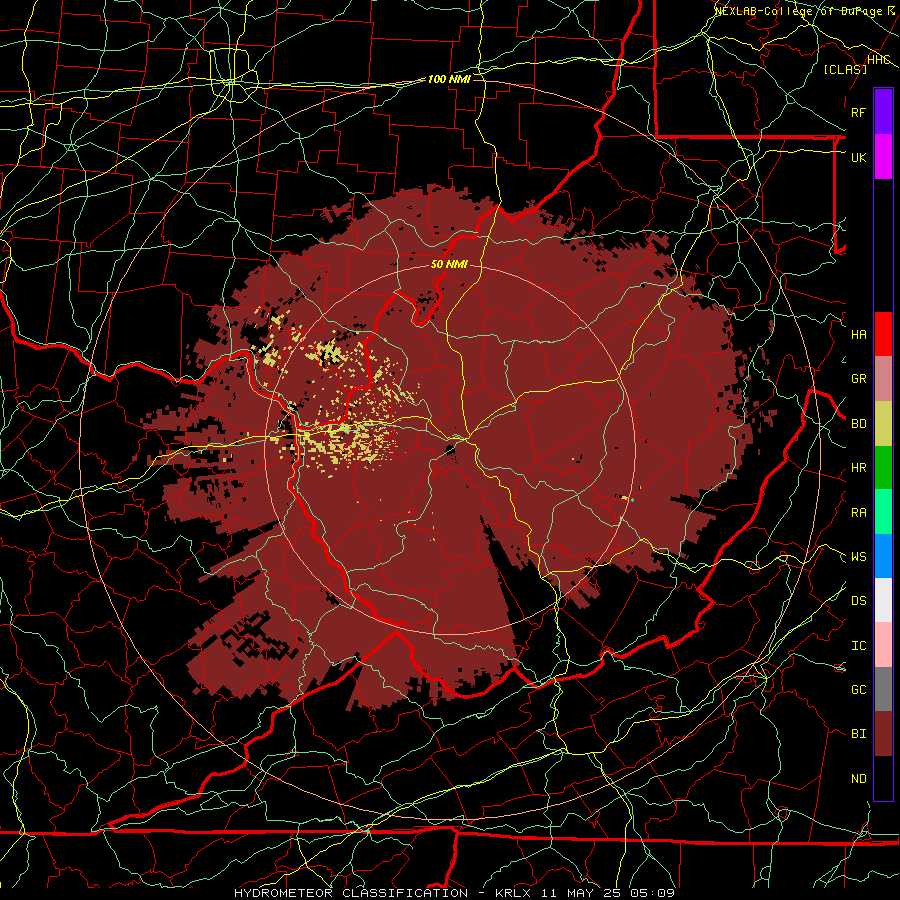Click the 'HR' legend label

coord(858,468)
